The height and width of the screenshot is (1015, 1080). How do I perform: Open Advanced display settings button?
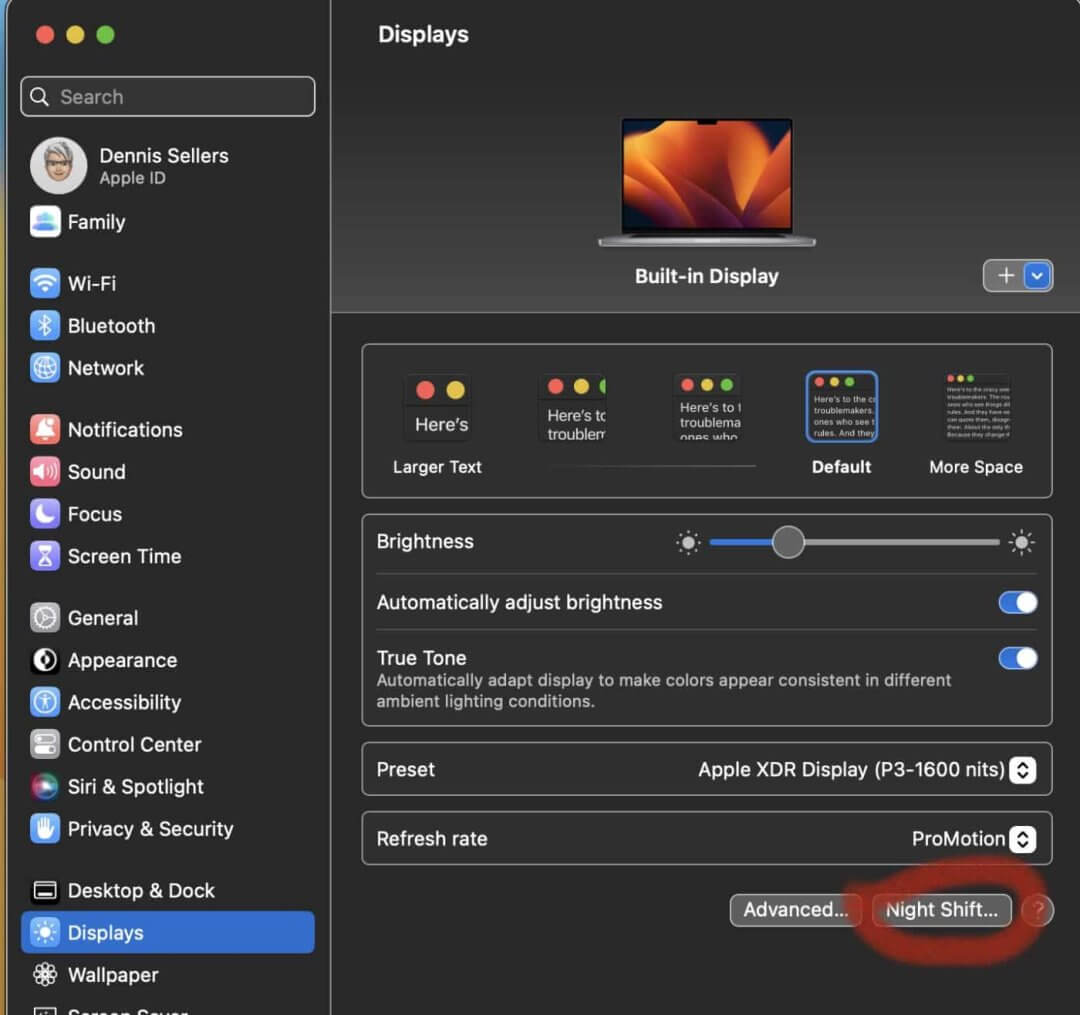point(795,910)
